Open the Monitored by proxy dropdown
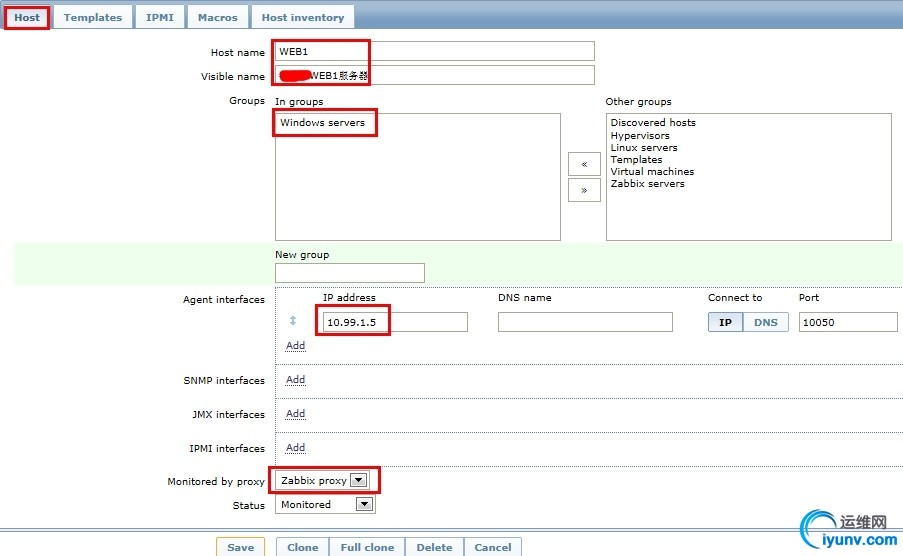 click(322, 480)
